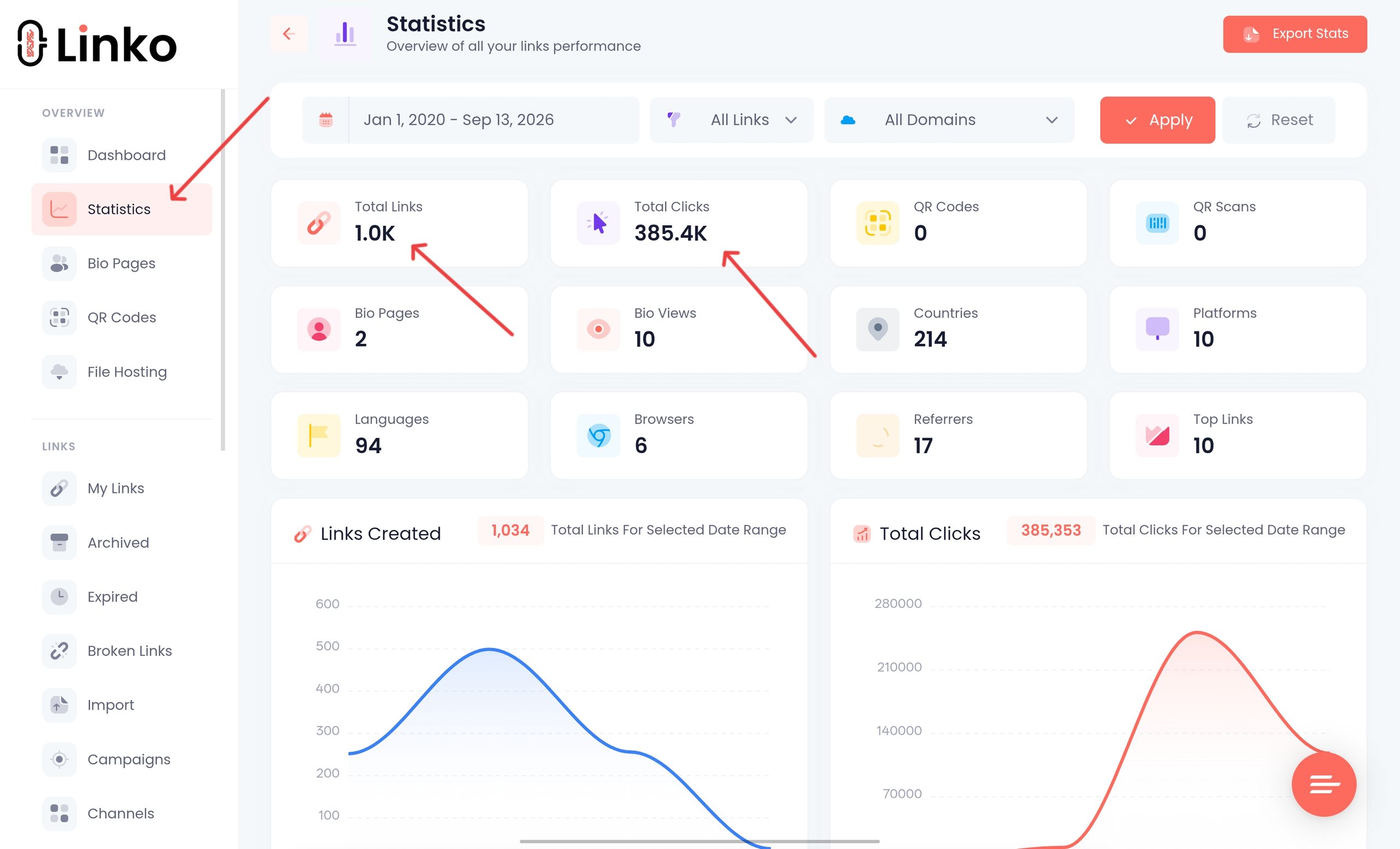Open the calendar icon for date range

click(x=325, y=120)
